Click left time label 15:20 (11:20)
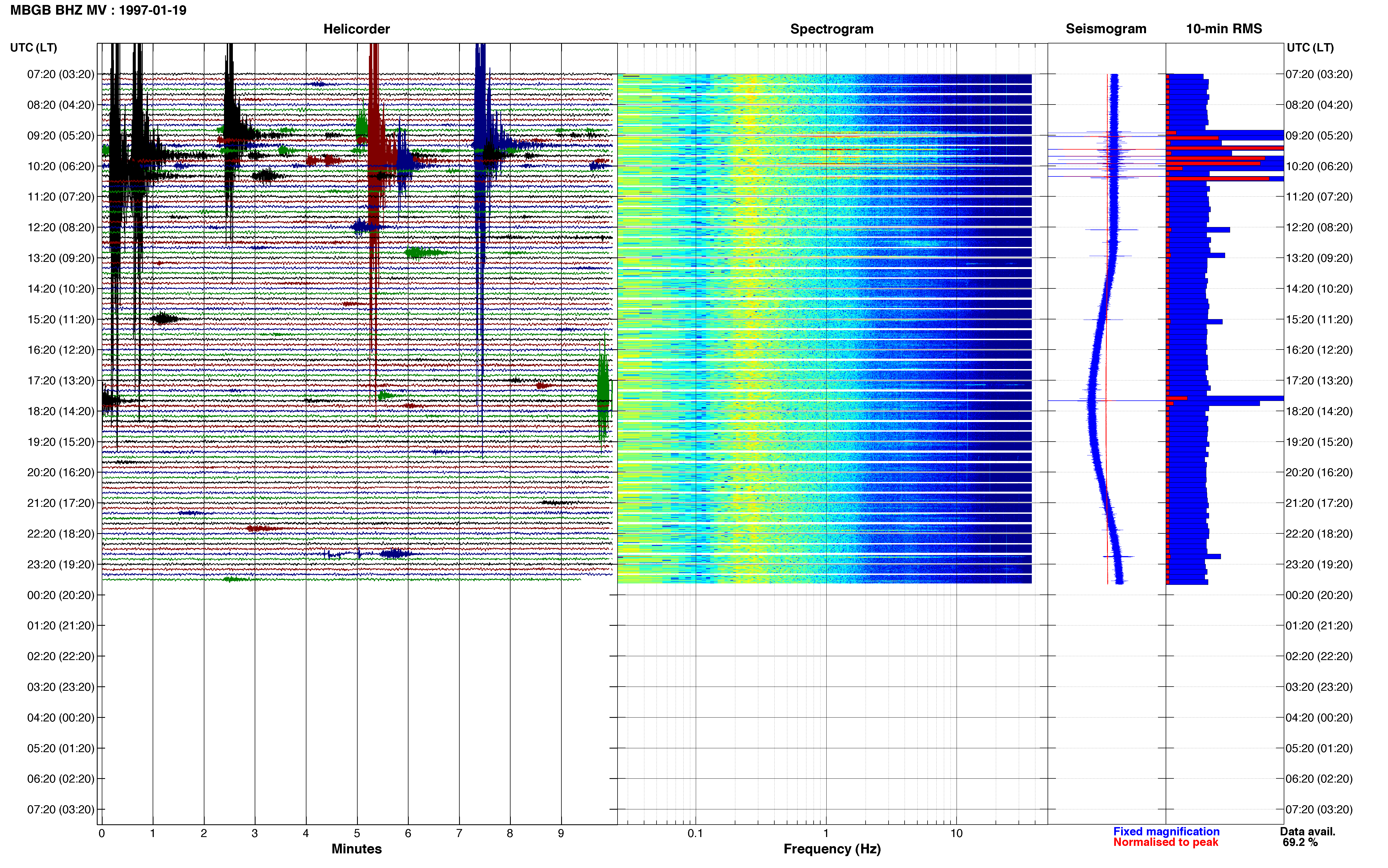The image size is (1388, 868). click(61, 319)
